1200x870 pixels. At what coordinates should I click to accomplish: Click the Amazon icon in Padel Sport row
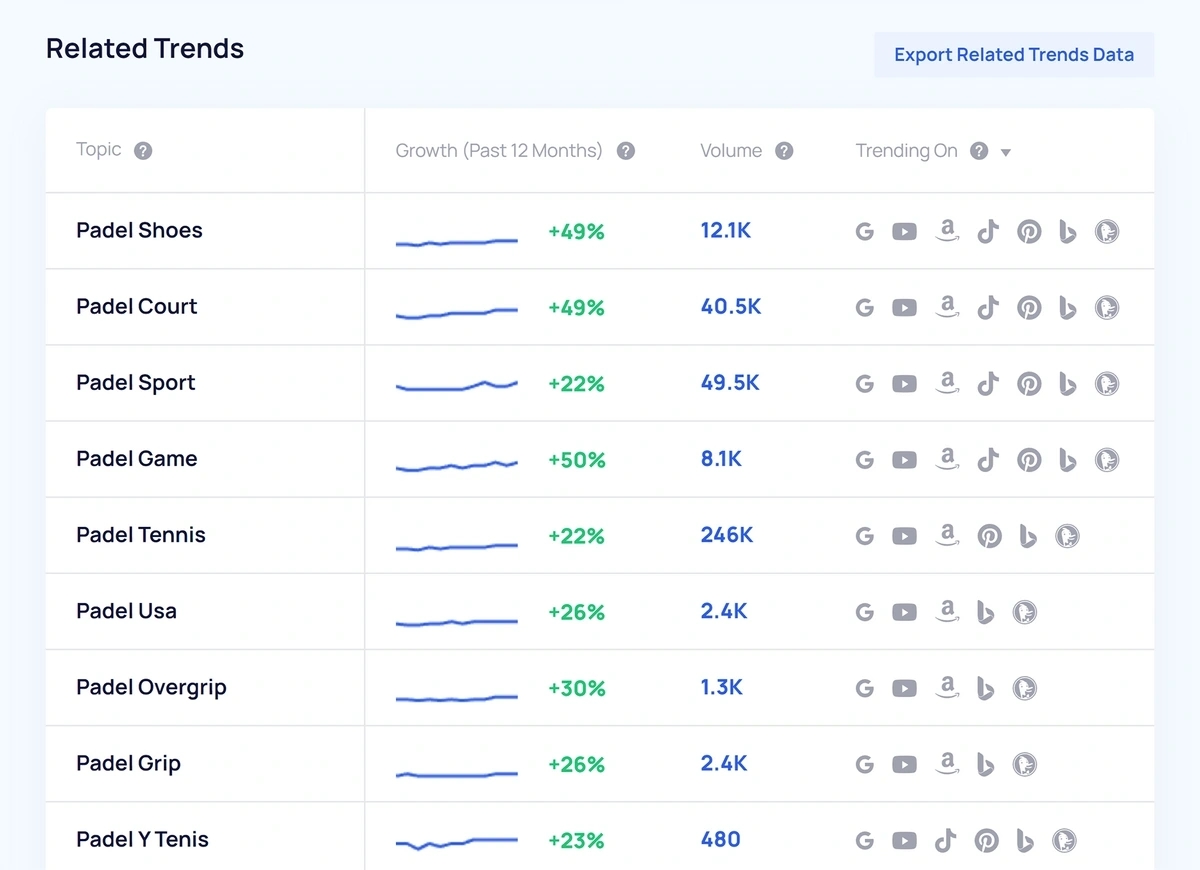(x=947, y=384)
